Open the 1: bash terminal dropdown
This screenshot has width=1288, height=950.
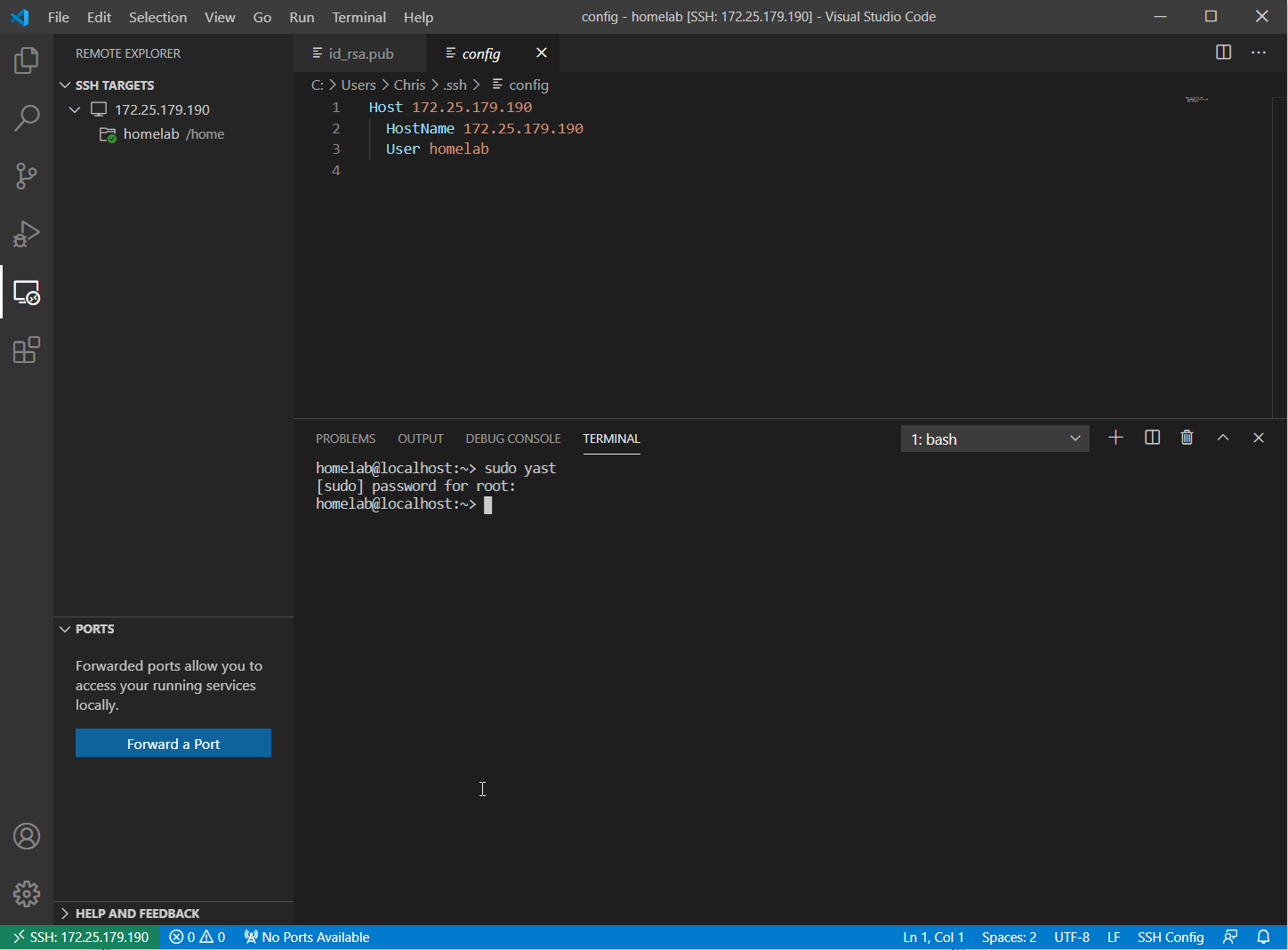[994, 438]
